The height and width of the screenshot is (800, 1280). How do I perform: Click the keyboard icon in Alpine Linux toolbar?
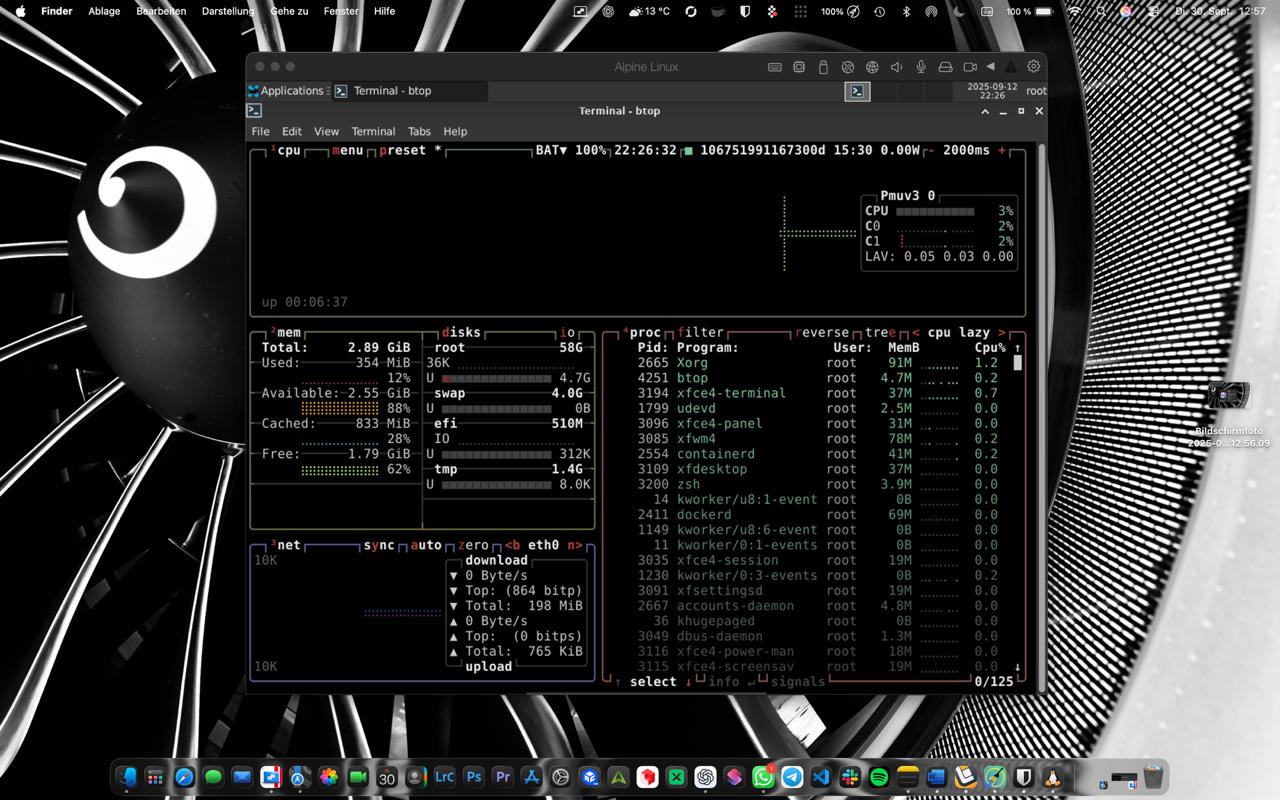tap(775, 67)
